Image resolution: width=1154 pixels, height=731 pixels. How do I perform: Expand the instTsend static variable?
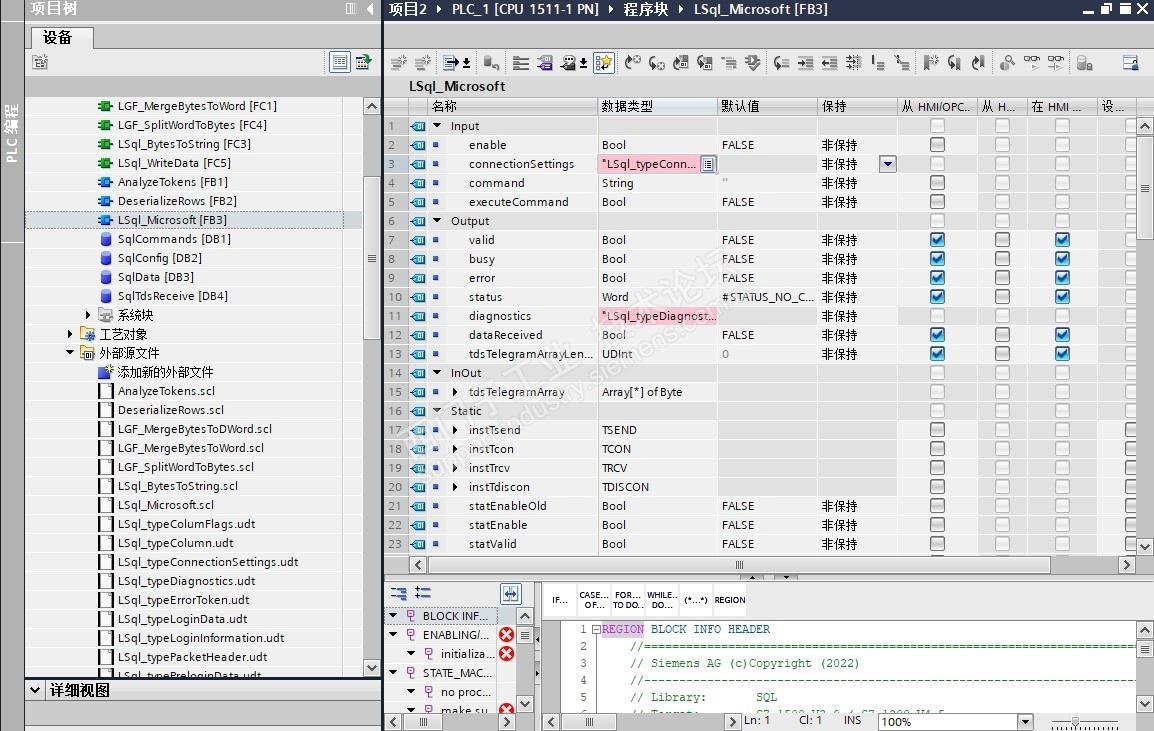click(455, 430)
